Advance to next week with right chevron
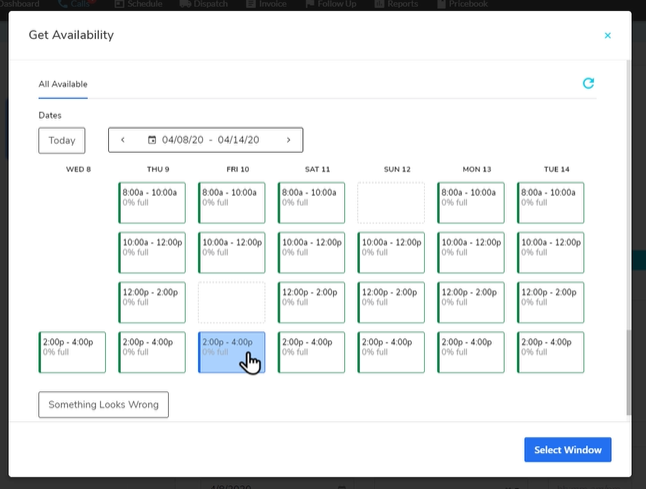Screen dimensions: 646x489 tap(288, 140)
